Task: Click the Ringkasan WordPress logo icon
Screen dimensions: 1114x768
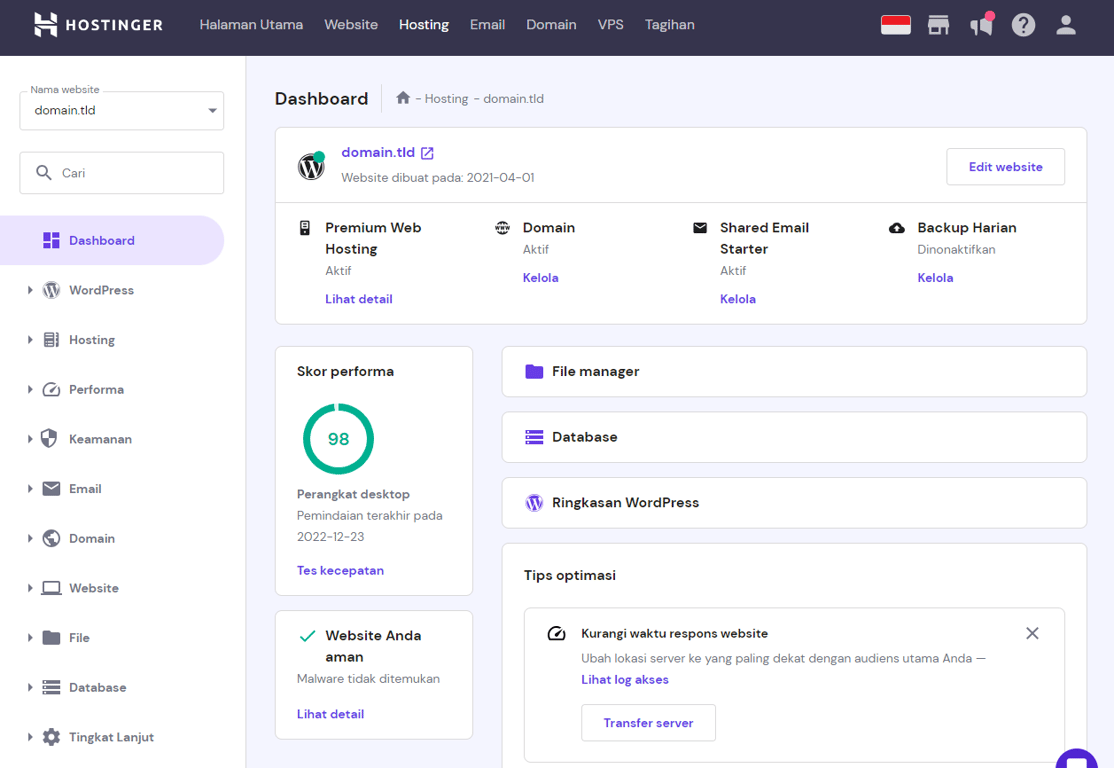Action: (534, 503)
